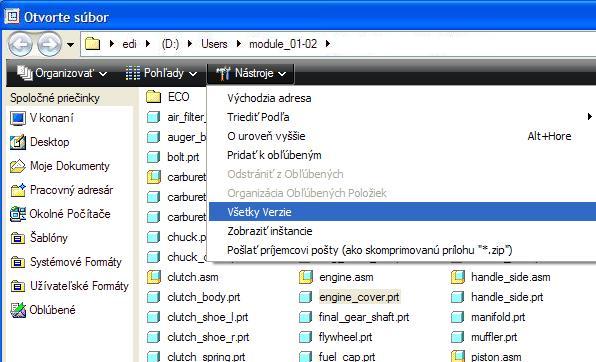Open the Pohľady views dropdown
596x362 pixels.
coord(161,73)
